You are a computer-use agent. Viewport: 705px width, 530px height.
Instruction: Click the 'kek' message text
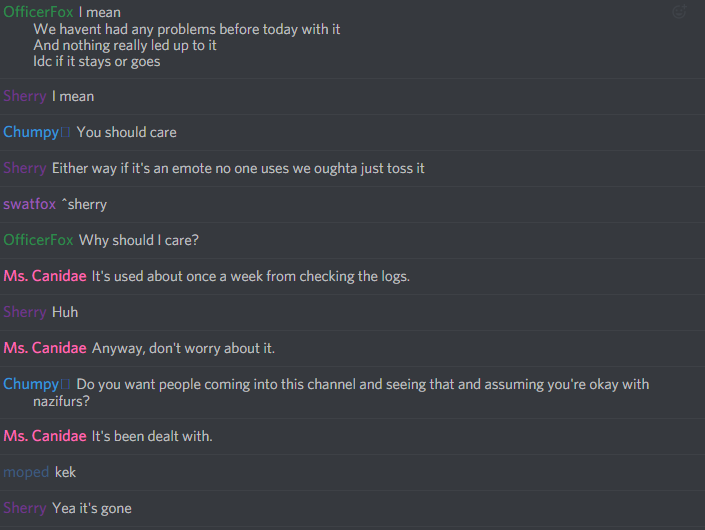point(65,472)
